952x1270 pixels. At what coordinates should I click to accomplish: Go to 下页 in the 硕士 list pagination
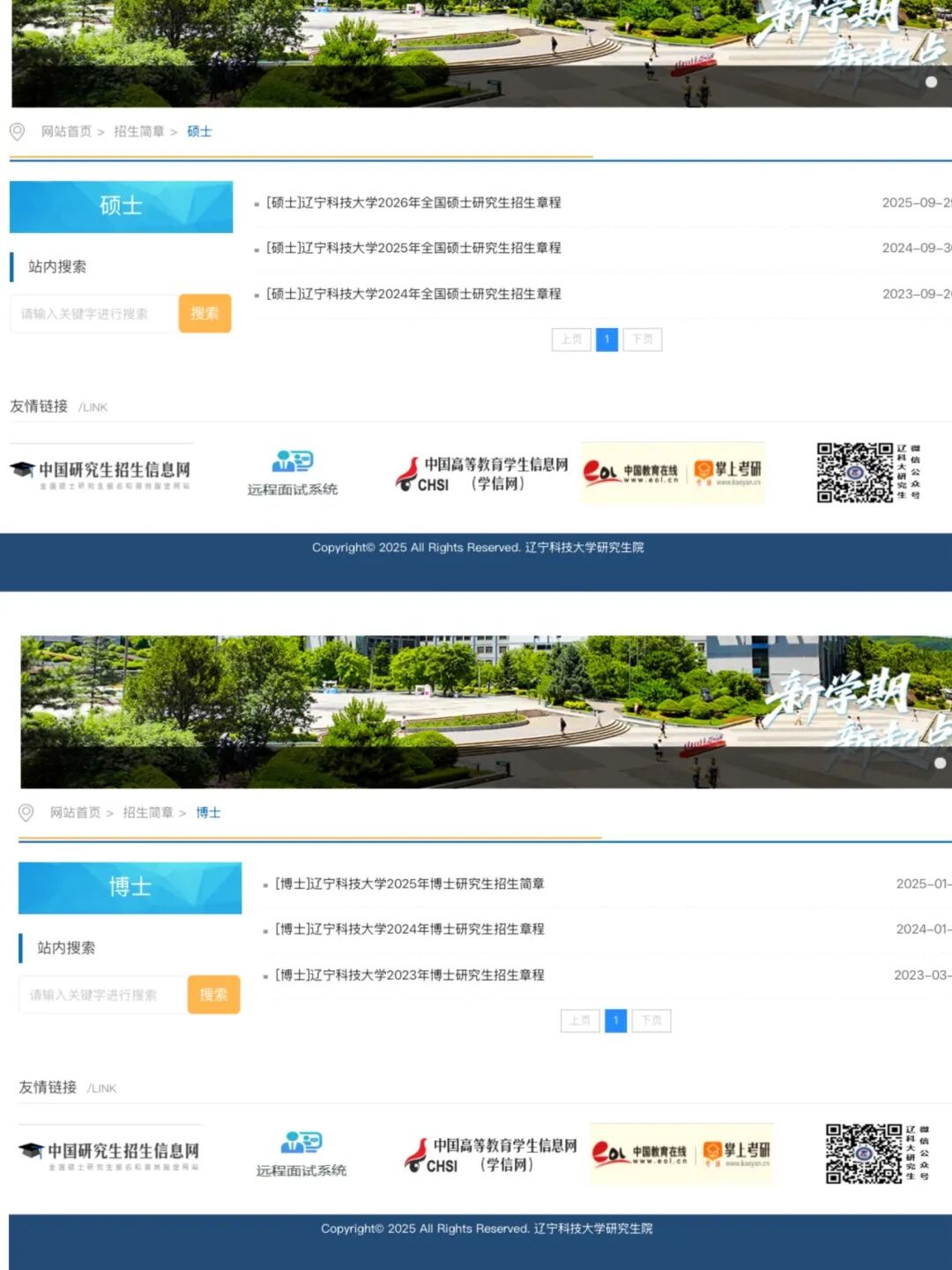click(x=642, y=340)
